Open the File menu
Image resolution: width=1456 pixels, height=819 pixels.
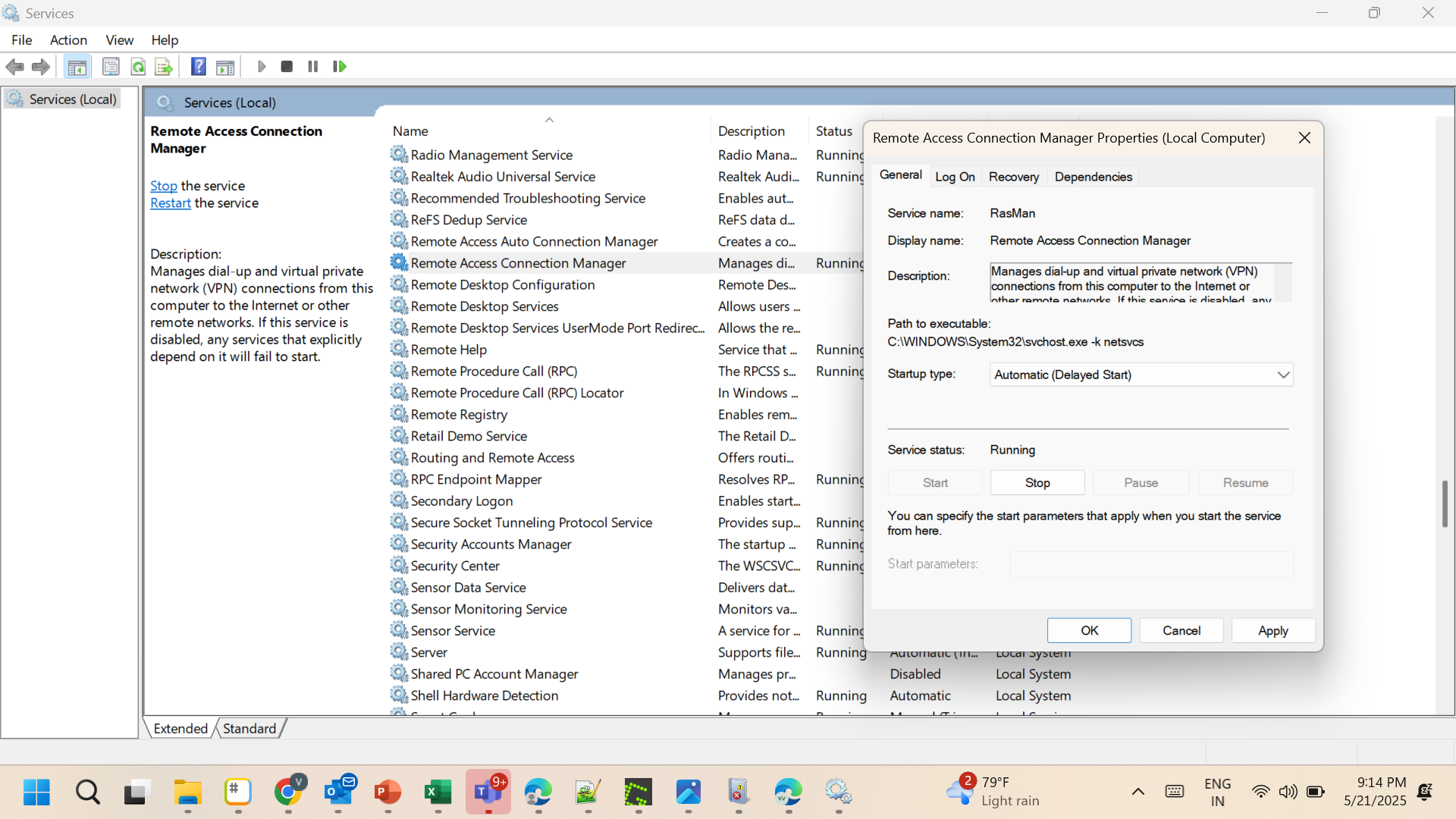tap(22, 40)
